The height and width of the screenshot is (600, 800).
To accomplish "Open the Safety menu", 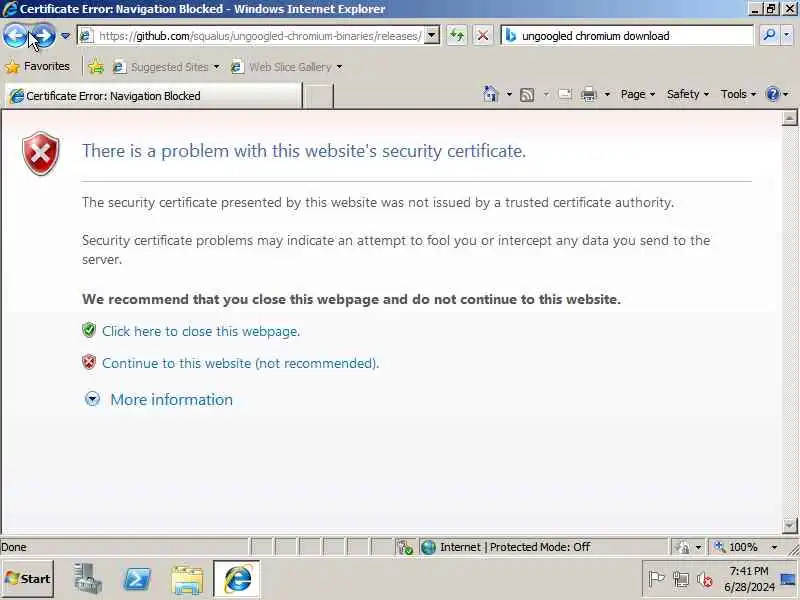I will point(688,94).
